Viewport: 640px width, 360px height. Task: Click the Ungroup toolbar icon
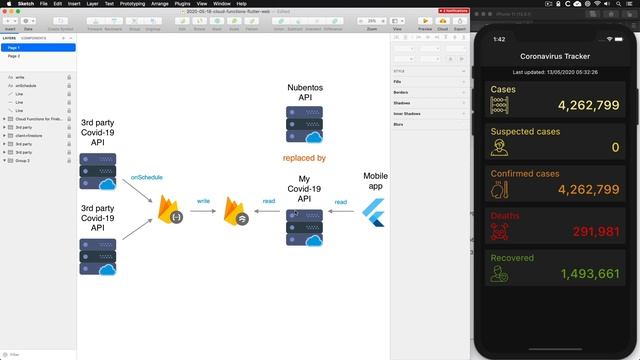click(153, 21)
